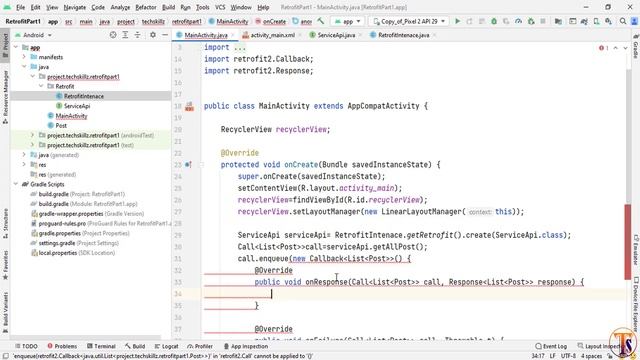Open Copy_of_Pixel 2 API 29 device dropdown
The width and height of the screenshot is (640, 360).
coord(409,21)
